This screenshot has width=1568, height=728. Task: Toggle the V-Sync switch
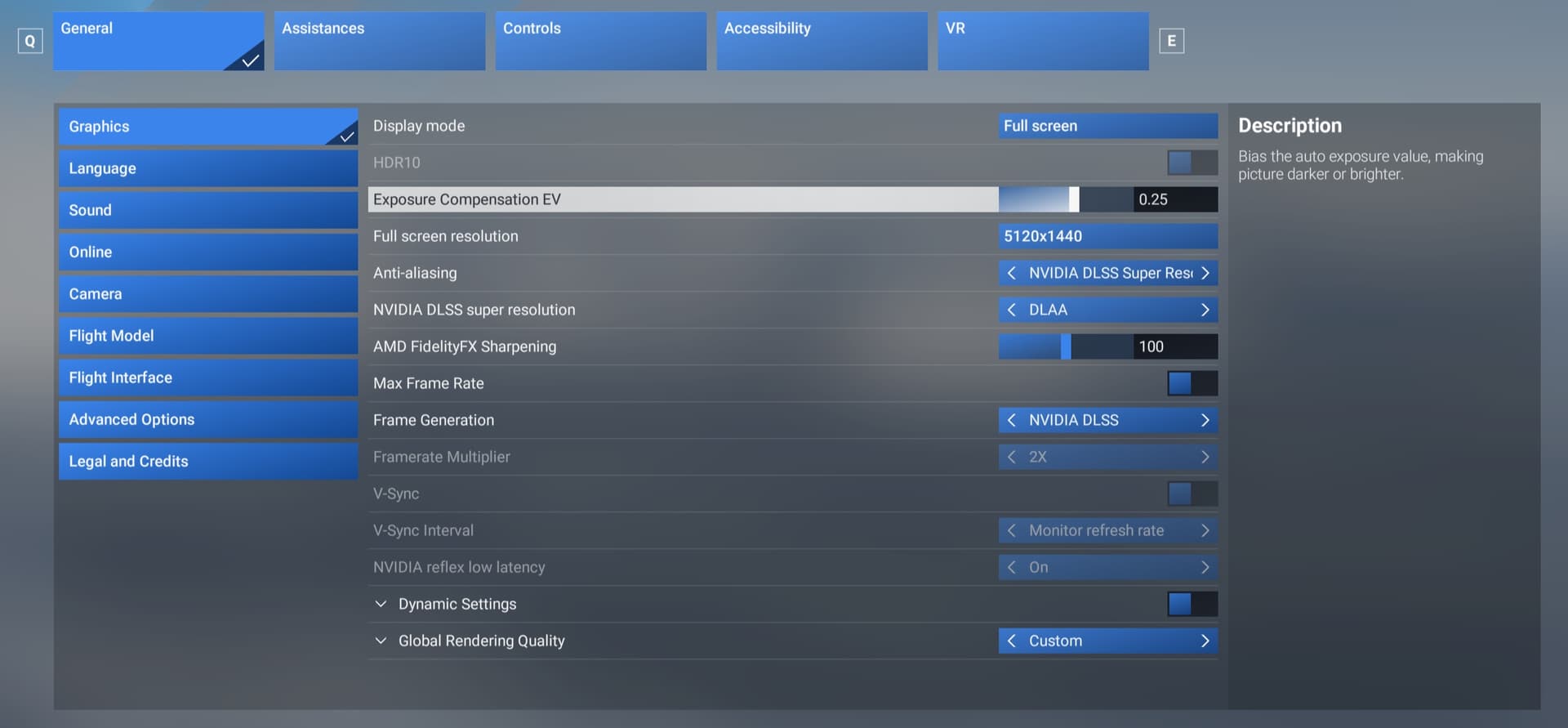pos(1192,494)
